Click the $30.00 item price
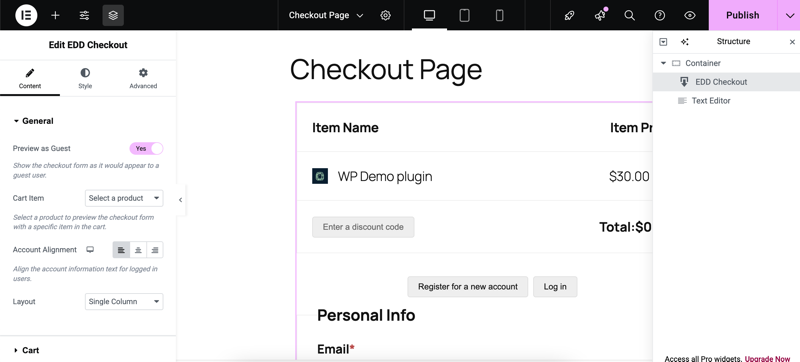Image resolution: width=800 pixels, height=362 pixels. click(x=629, y=176)
